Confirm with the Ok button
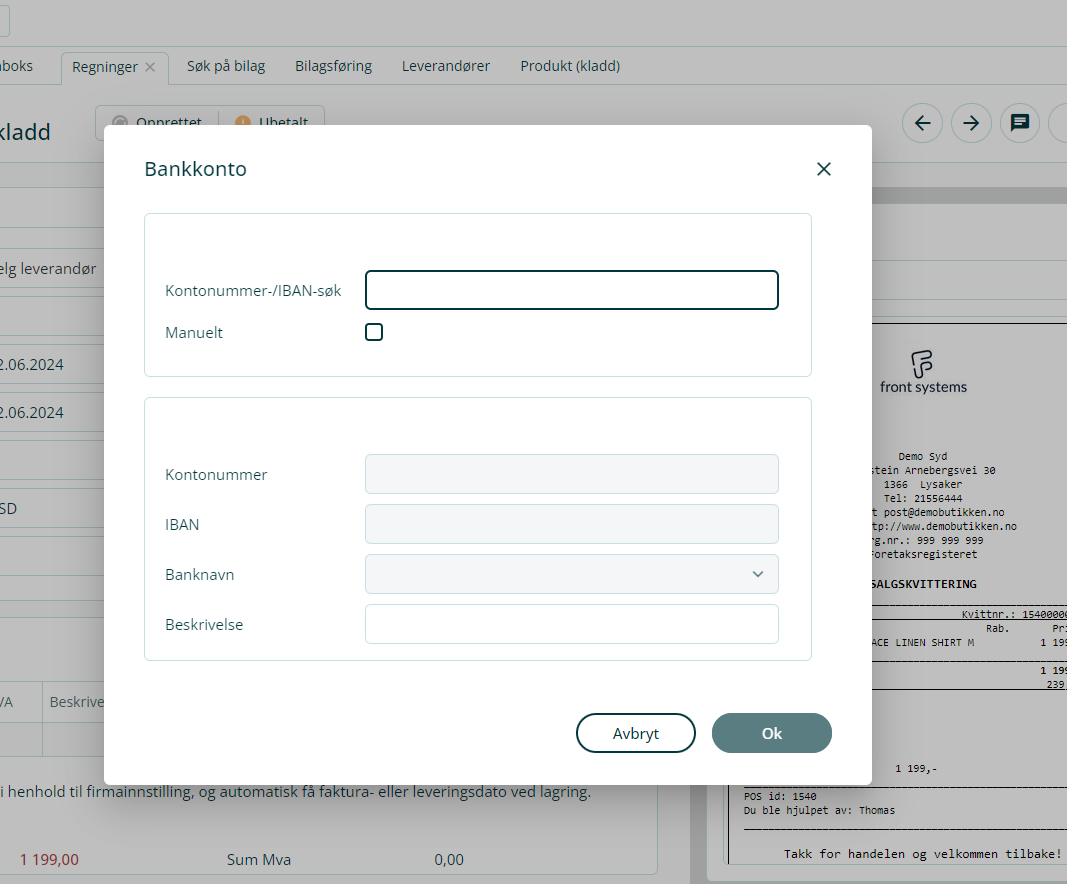 tap(771, 733)
